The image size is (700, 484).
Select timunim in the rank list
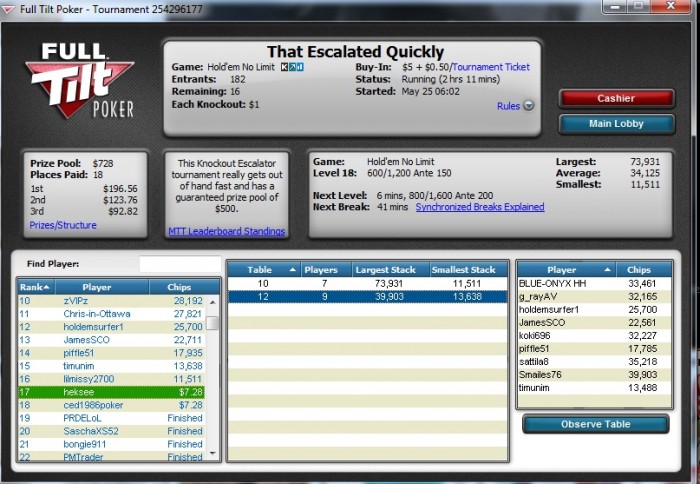[x=112, y=366]
